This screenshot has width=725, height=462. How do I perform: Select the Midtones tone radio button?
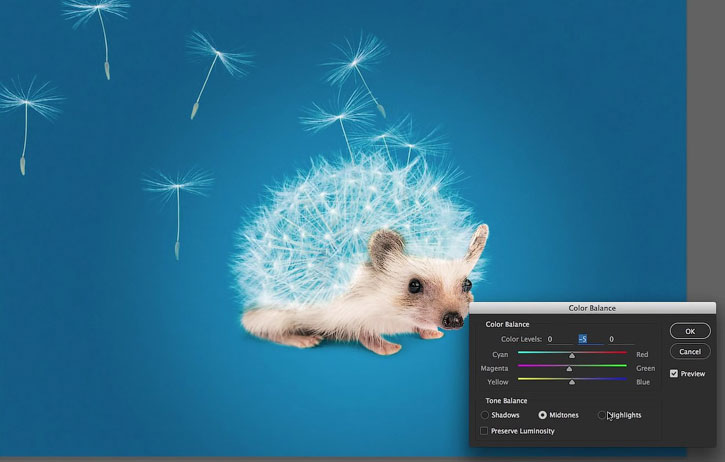(542, 415)
